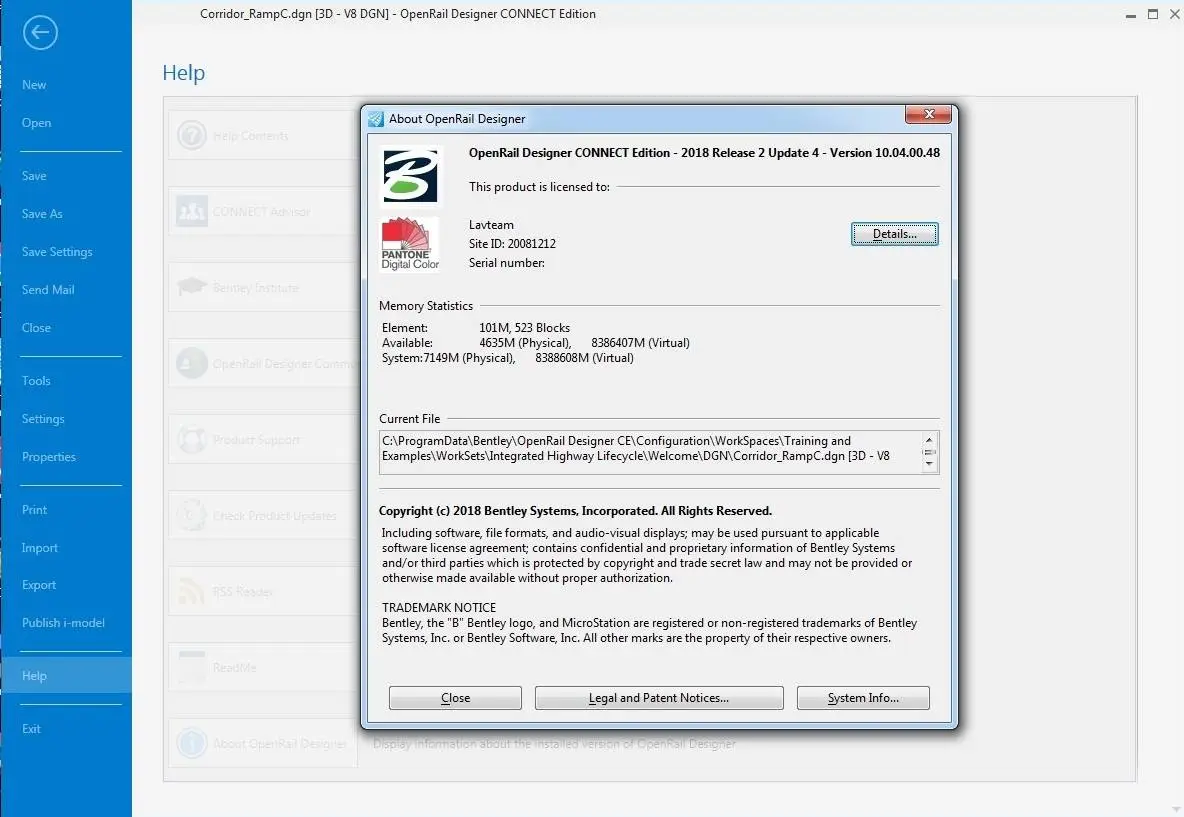Choose Save from the backstage menu

[34, 176]
